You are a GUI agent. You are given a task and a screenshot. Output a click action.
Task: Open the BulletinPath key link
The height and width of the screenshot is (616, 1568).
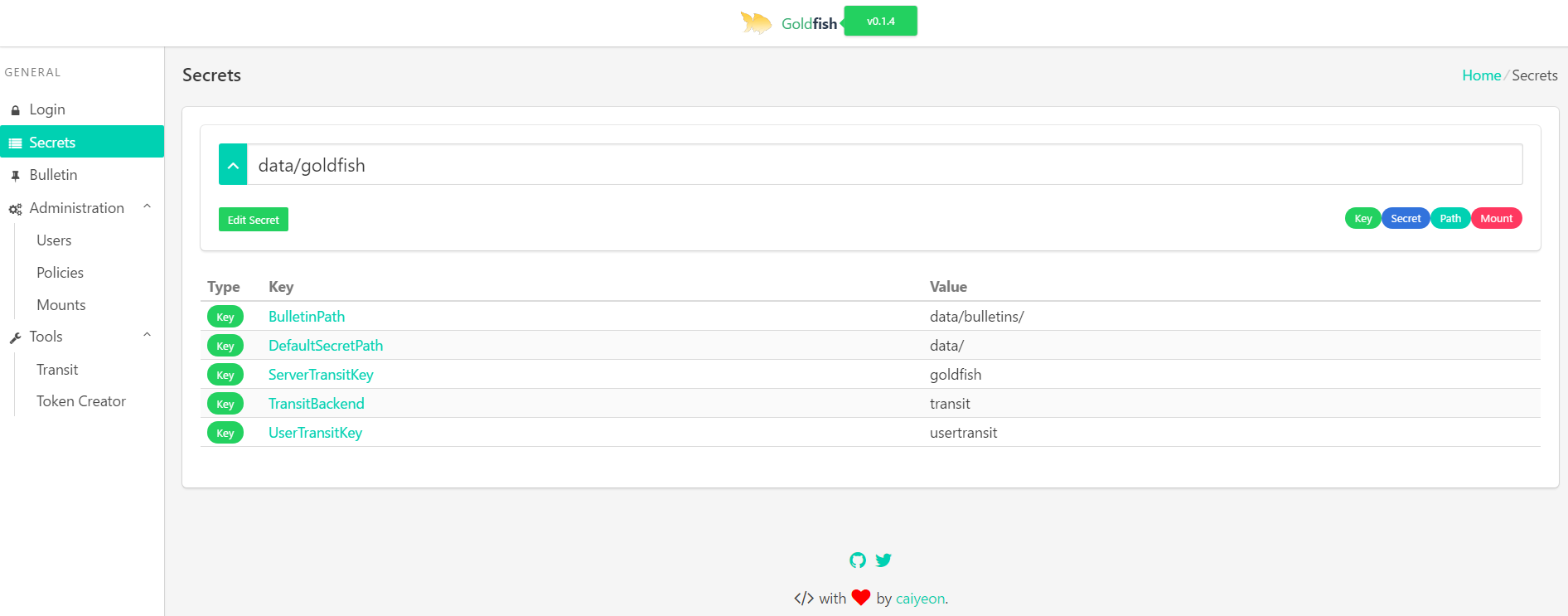coord(307,317)
